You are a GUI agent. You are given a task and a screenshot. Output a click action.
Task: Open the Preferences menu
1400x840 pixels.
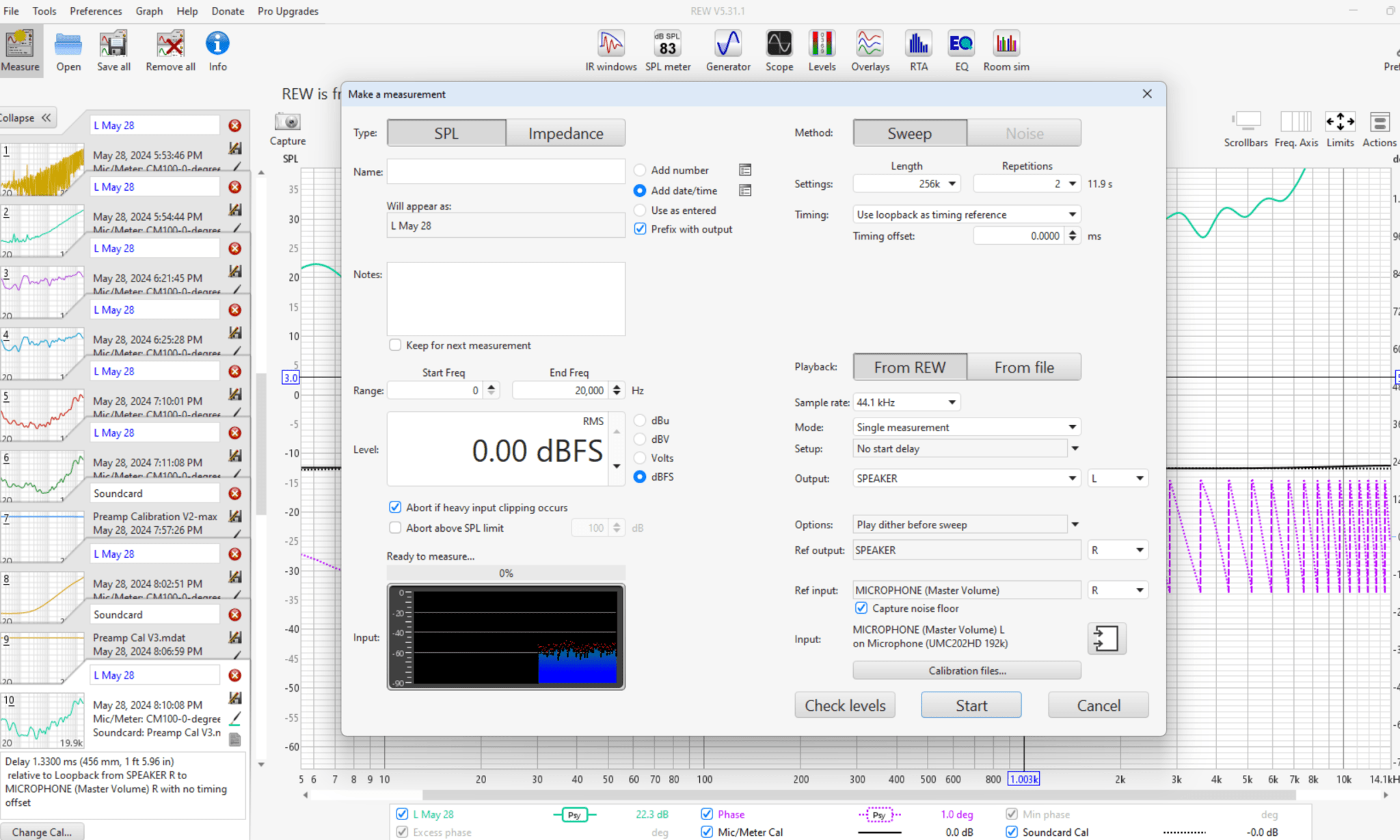coord(96,11)
